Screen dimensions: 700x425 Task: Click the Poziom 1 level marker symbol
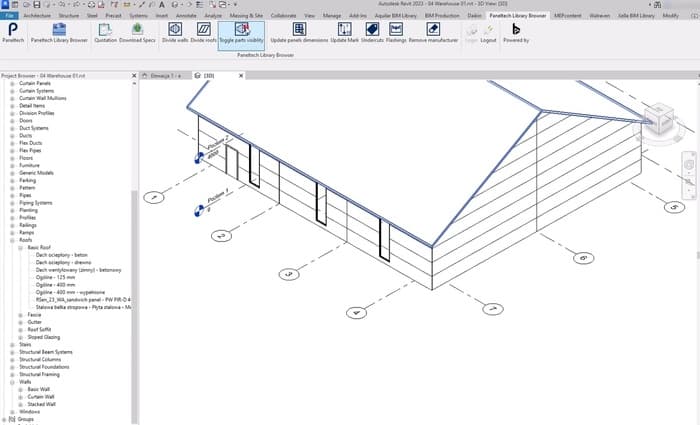(x=199, y=211)
